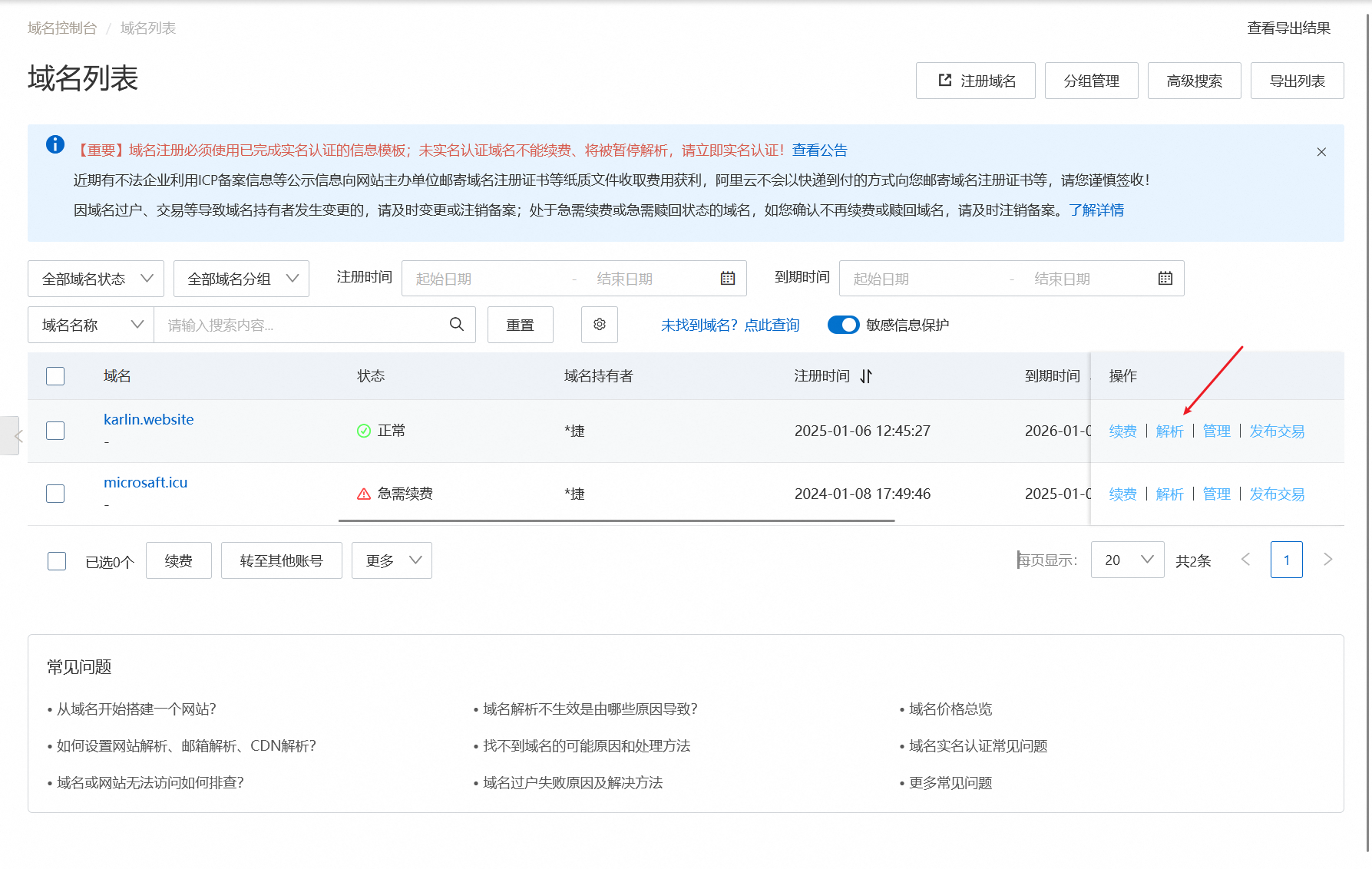Open the 域名实名认证常见问题 link
Viewport: 1372px width, 869px height.
coord(978,746)
